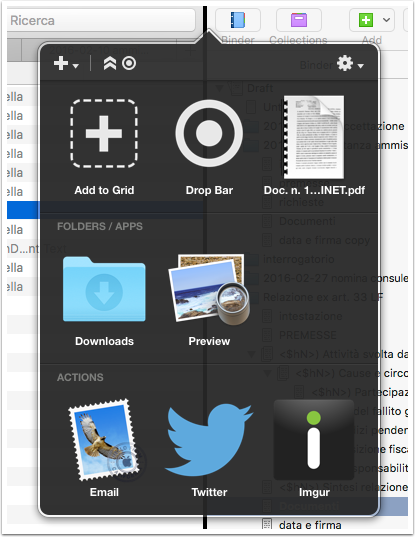Image resolution: width=415 pixels, height=537 pixels.
Task: Select the intestazione document row
Action: tap(311, 316)
